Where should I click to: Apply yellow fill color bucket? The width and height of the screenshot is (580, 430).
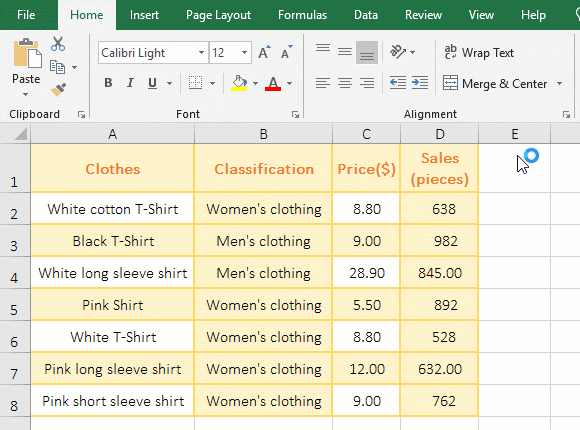tap(239, 83)
